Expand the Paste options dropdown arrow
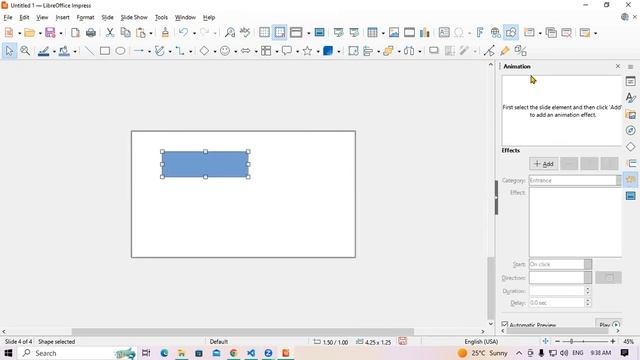 [151, 33]
